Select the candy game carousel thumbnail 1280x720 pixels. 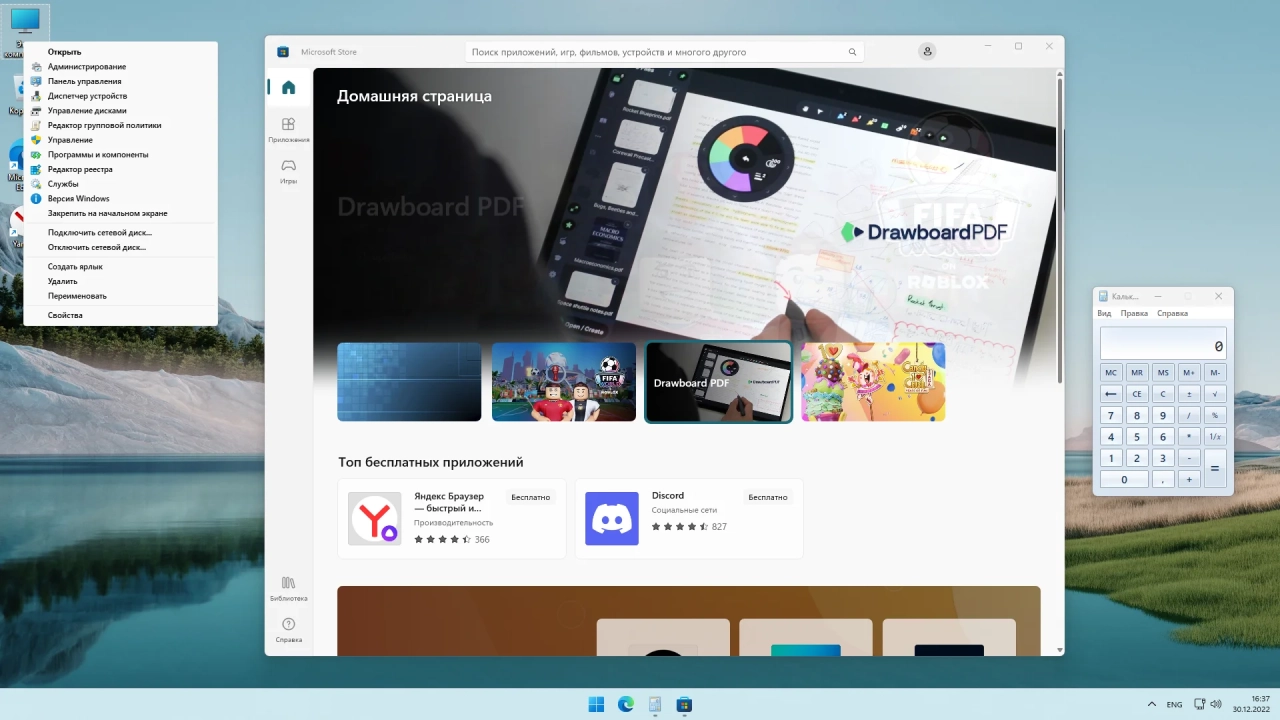[x=873, y=382]
